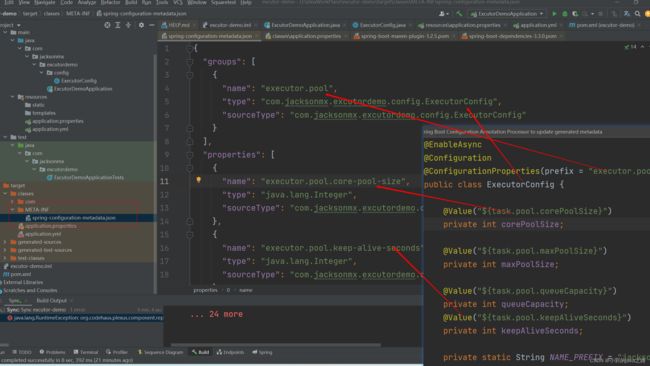Select ExcutorConfig class in project tree
Image resolution: width=650 pixels, height=366 pixels.
point(75,81)
